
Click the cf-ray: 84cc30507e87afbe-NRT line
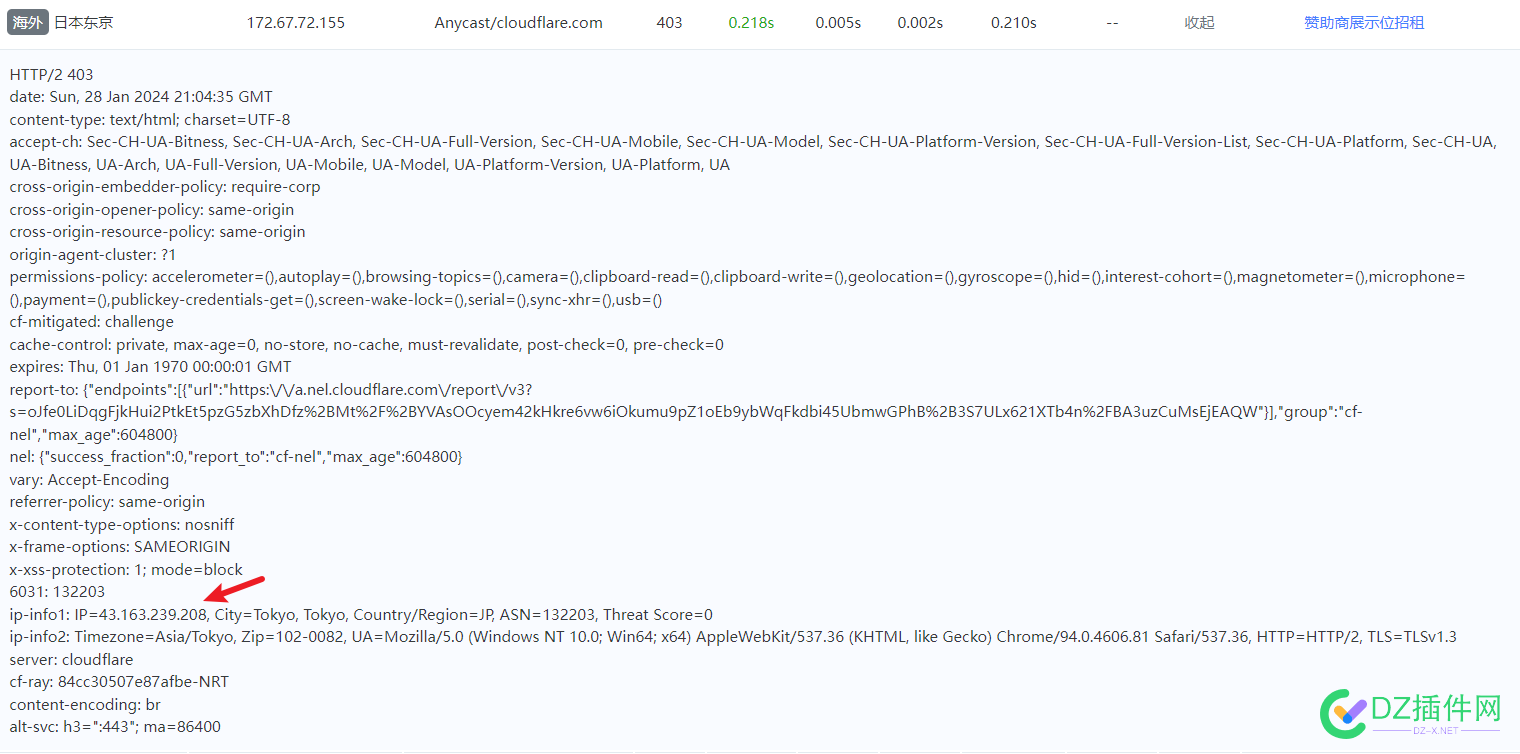(x=119, y=682)
